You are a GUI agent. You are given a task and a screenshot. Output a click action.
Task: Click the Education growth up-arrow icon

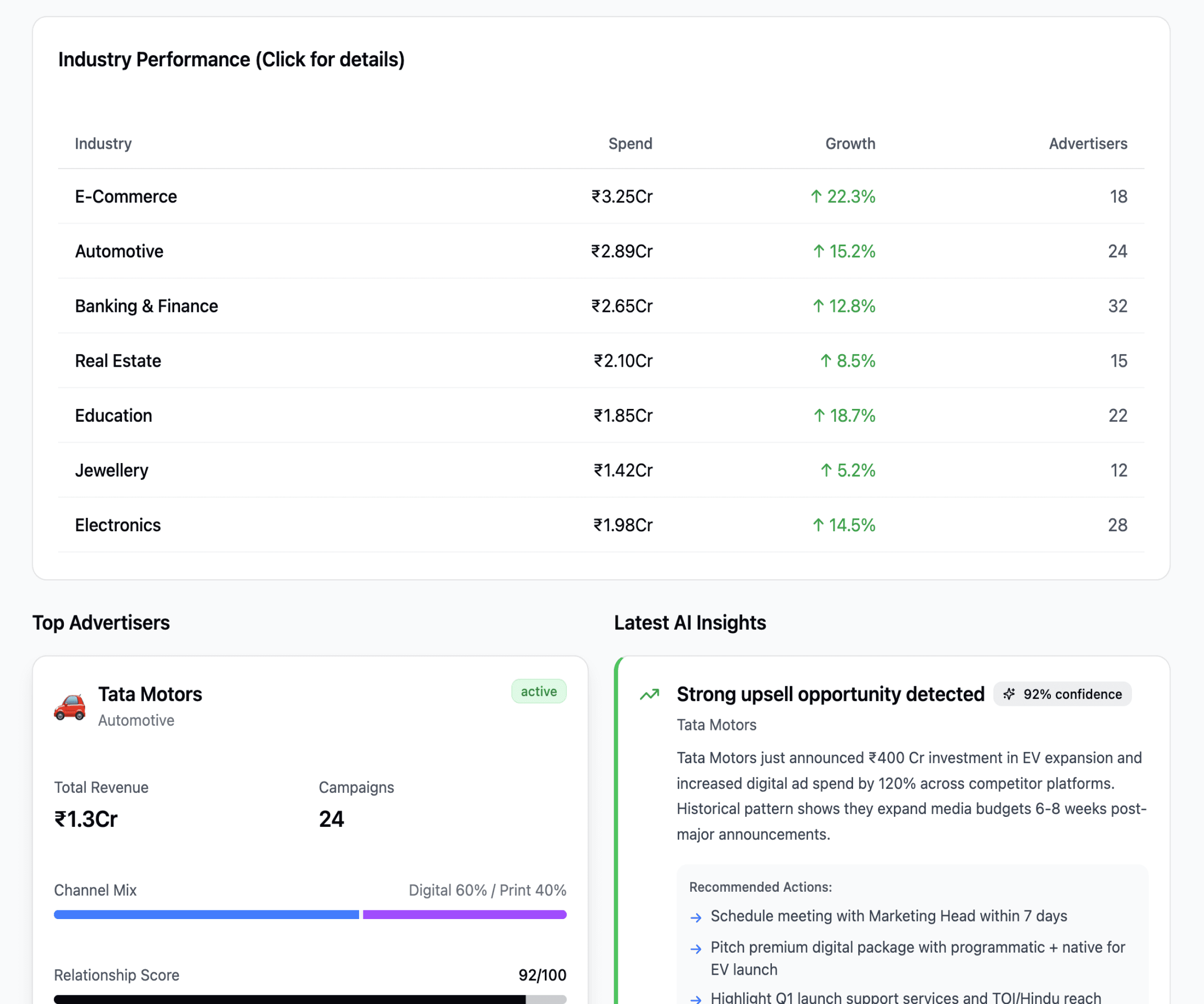819,416
